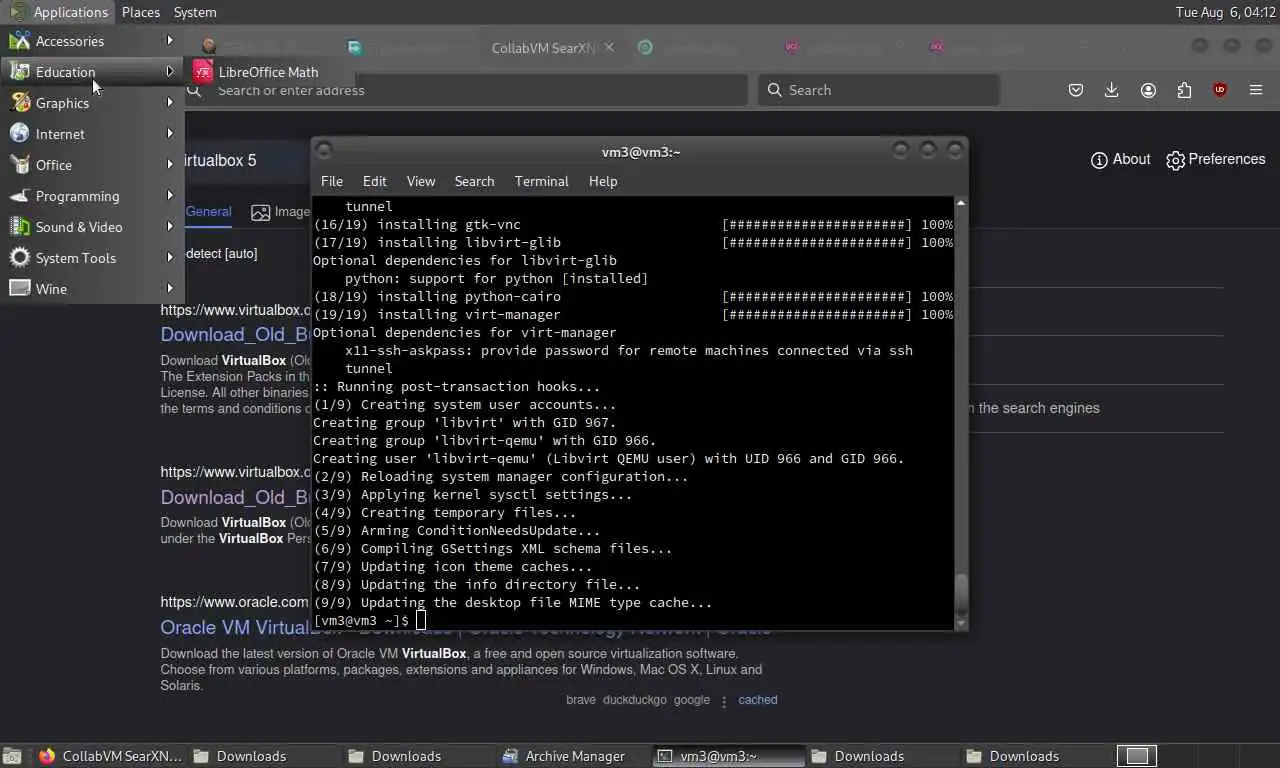1280x768 pixels.
Task: Open the Sound & Video category
Action: pos(92,227)
